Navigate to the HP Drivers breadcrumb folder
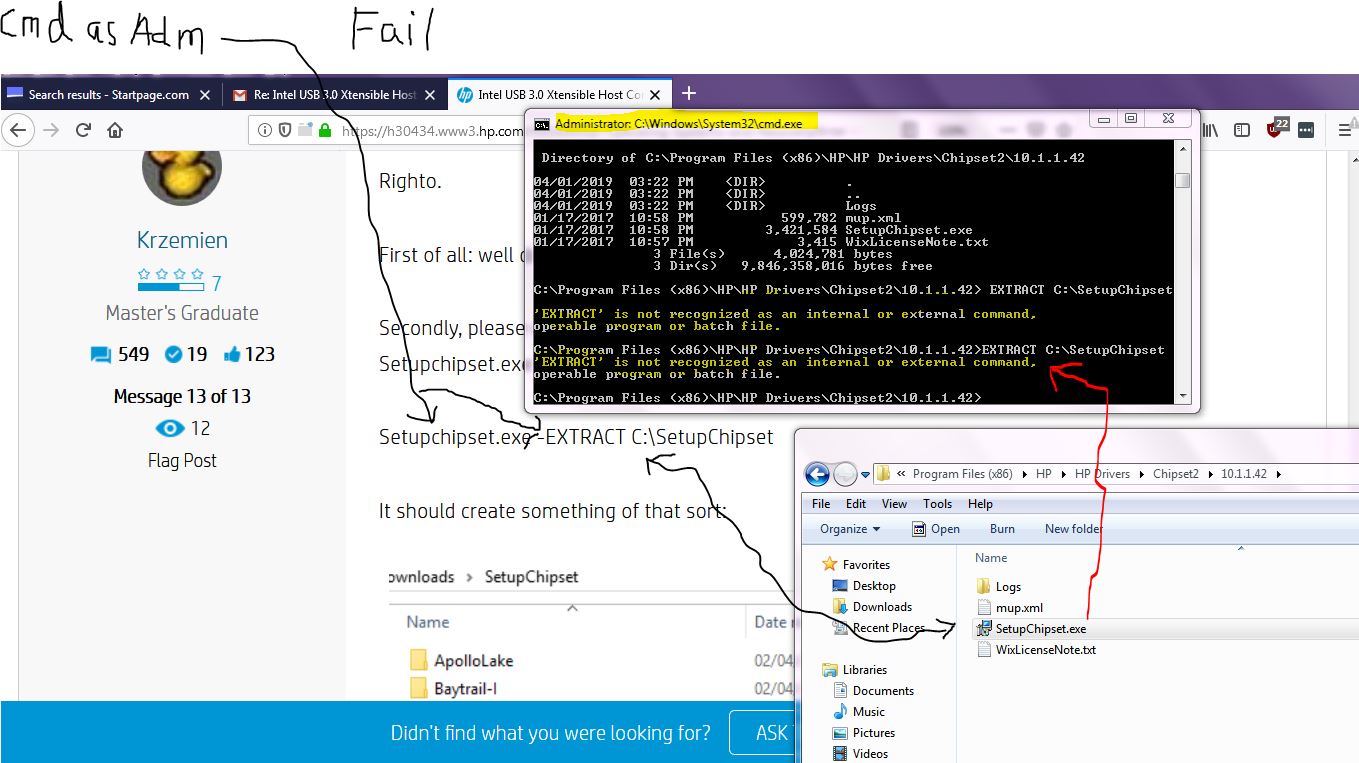The height and width of the screenshot is (763, 1359). pos(1102,474)
